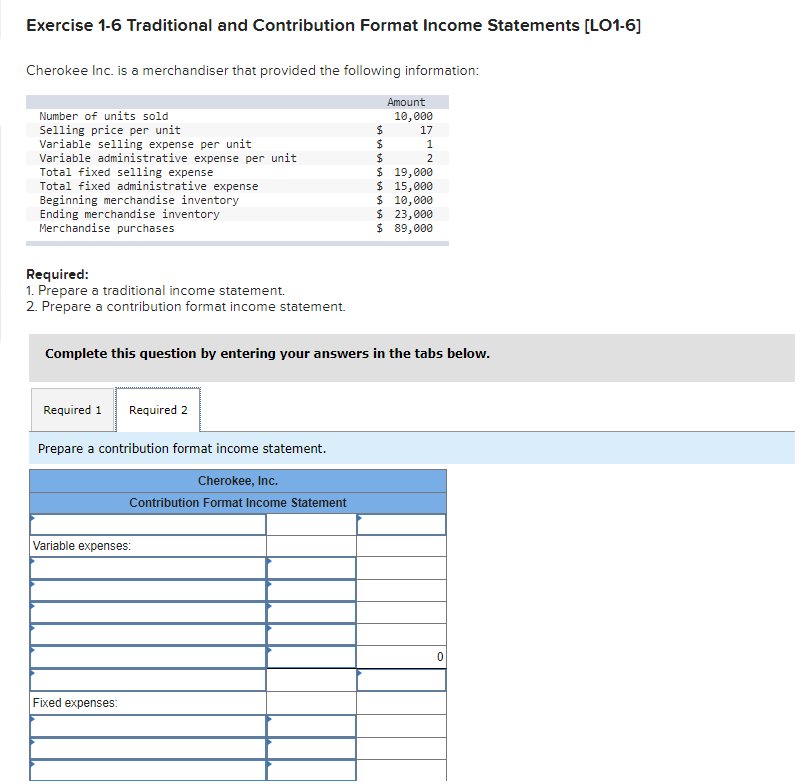Click the amount field beside the first variable expense
Viewport: 804px width, 784px height.
click(x=310, y=567)
